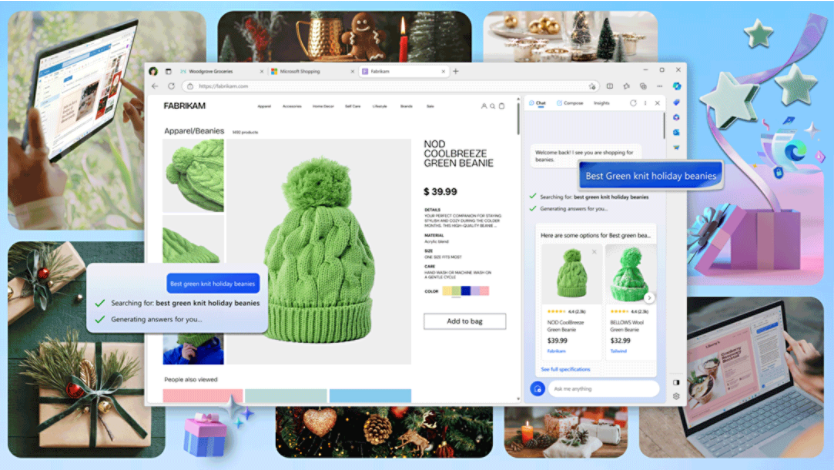Open the paper plane Drop icon in sidebar
This screenshot has width=834, height=470.
[x=677, y=148]
